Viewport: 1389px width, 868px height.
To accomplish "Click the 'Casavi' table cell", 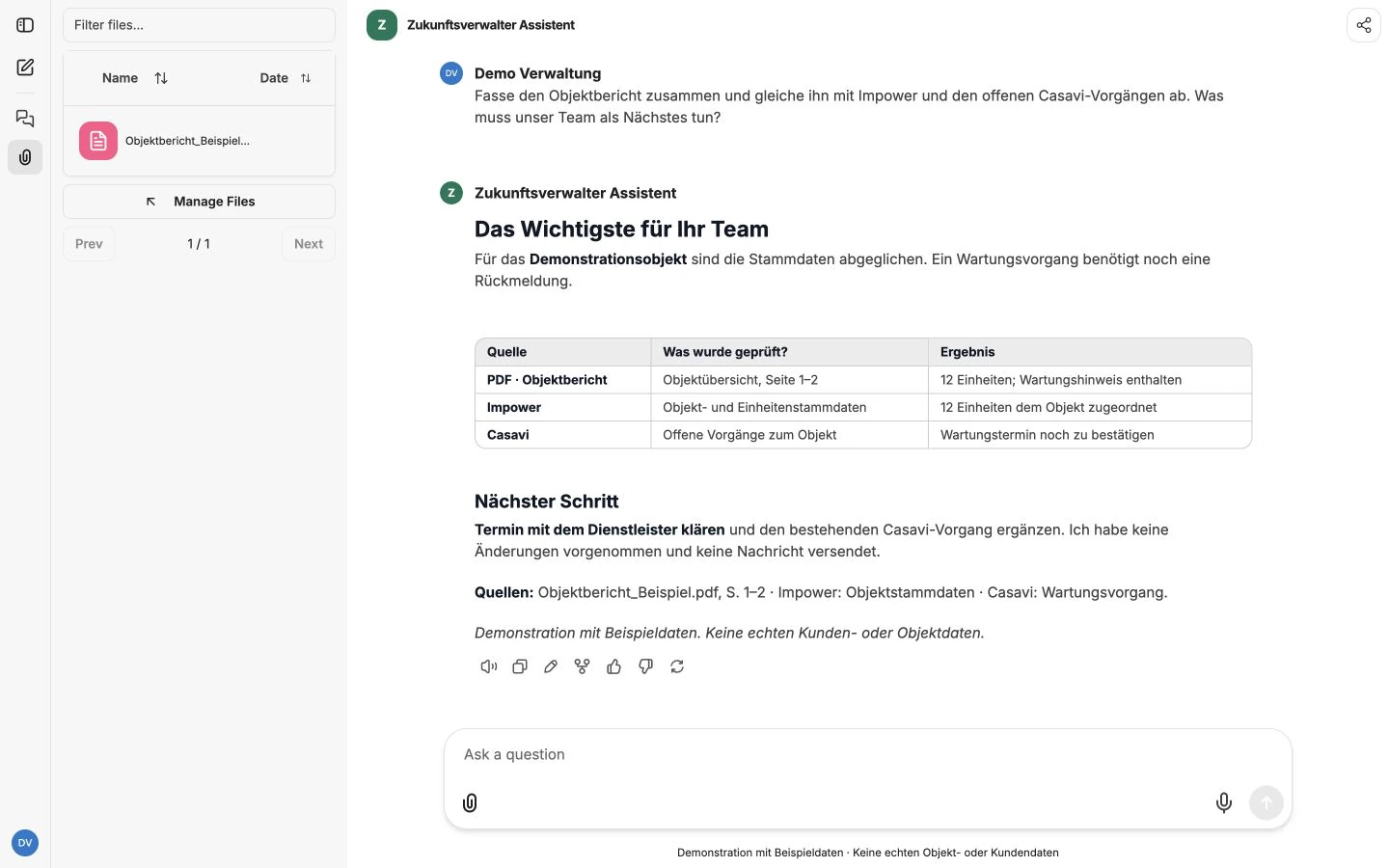I will pos(563,435).
